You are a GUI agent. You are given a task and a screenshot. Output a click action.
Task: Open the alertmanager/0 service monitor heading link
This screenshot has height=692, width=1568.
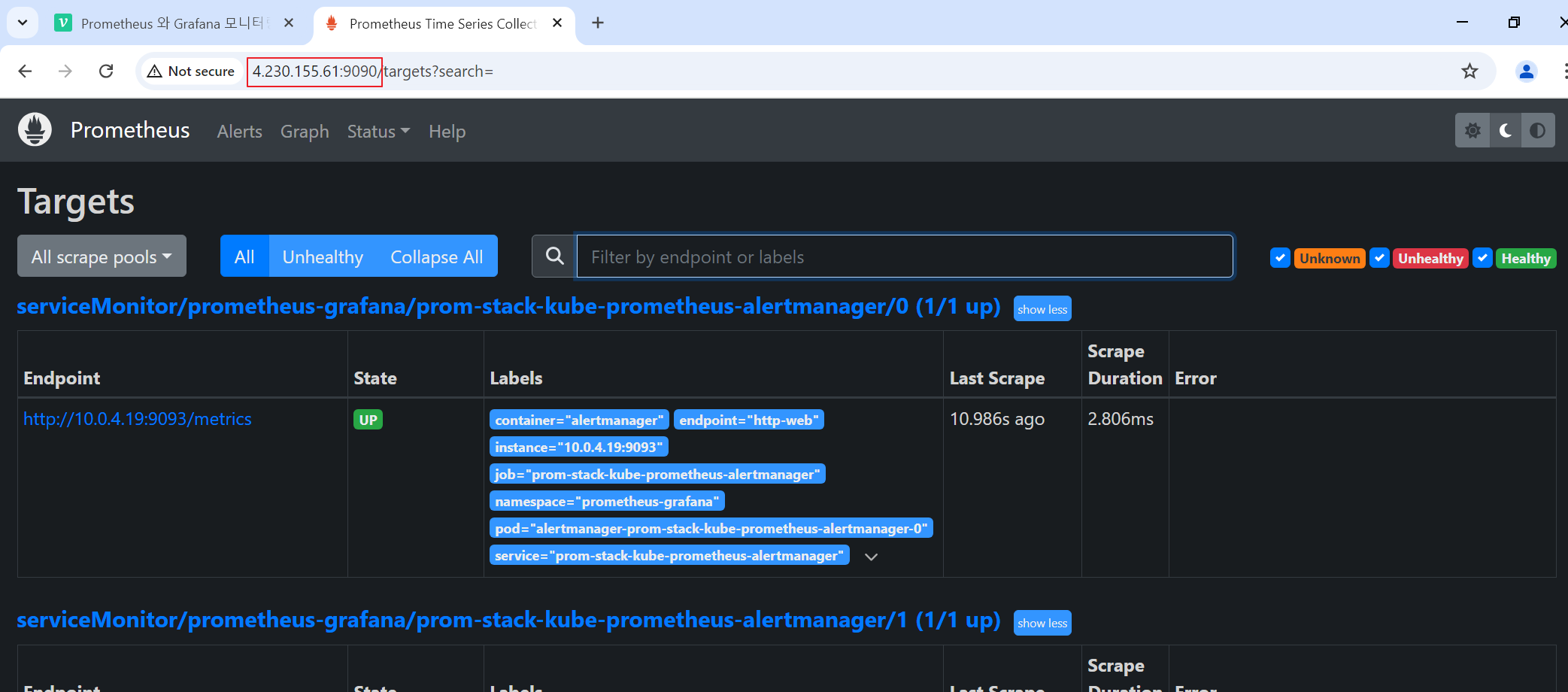pos(508,306)
